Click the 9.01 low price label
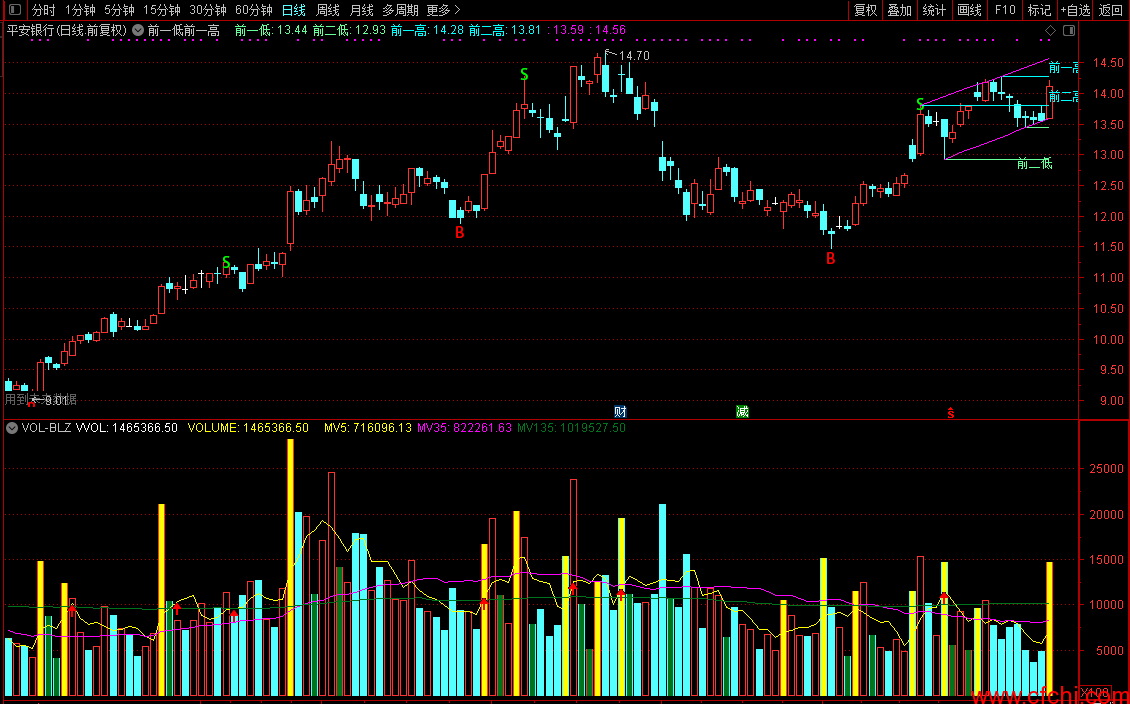Screen dimensions: 1130x704 [58, 400]
